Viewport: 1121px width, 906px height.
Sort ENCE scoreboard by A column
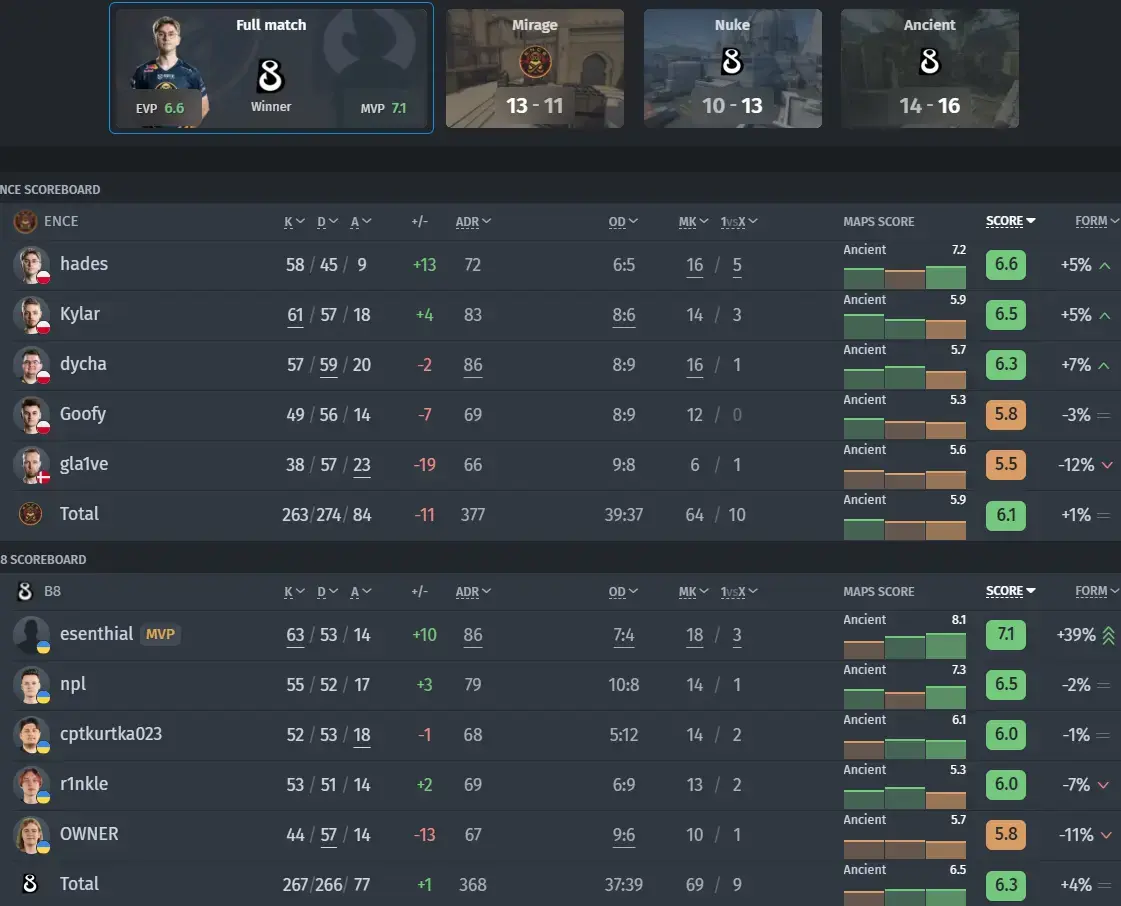361,222
